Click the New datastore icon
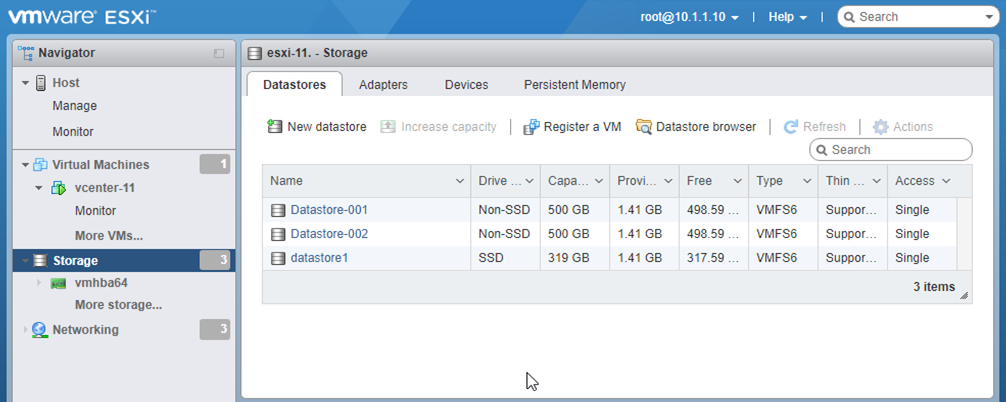 274,127
